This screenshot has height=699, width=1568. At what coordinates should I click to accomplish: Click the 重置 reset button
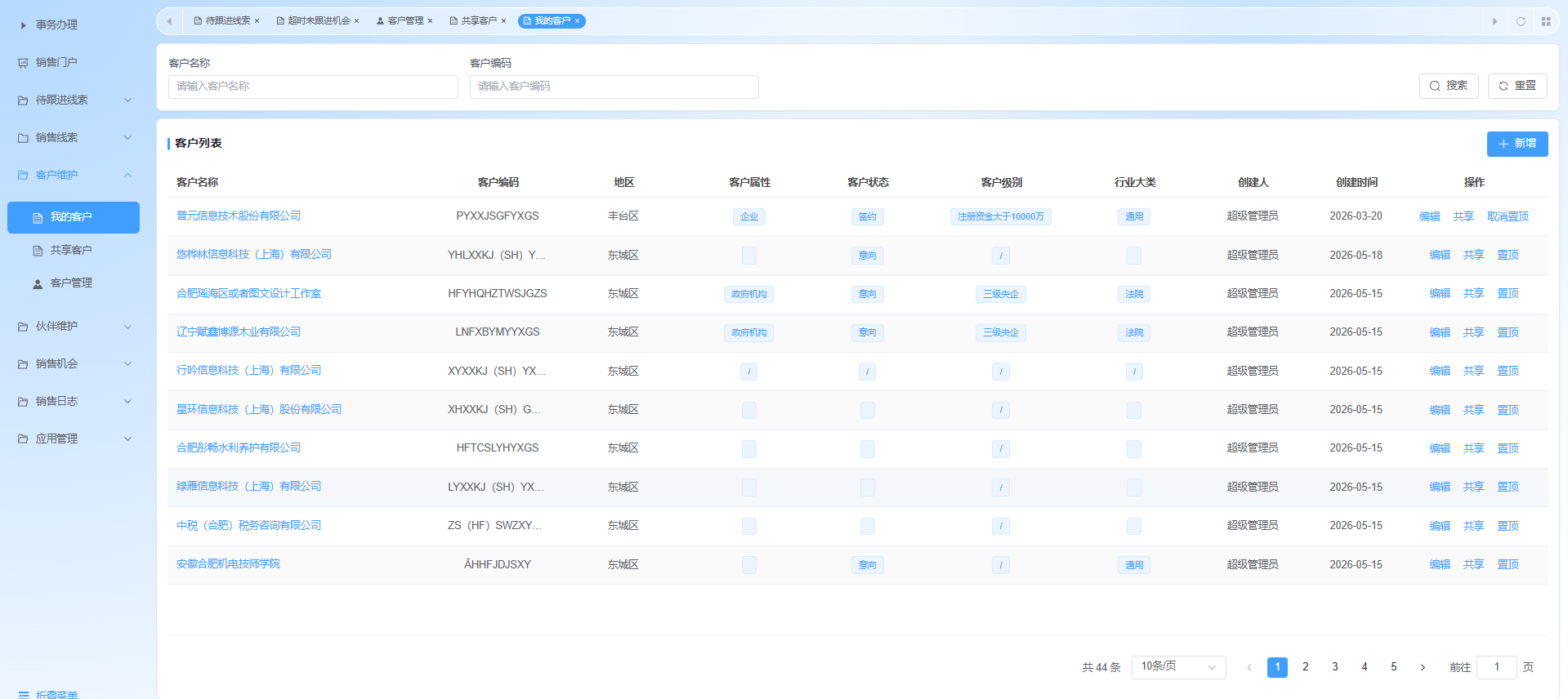tap(1517, 86)
